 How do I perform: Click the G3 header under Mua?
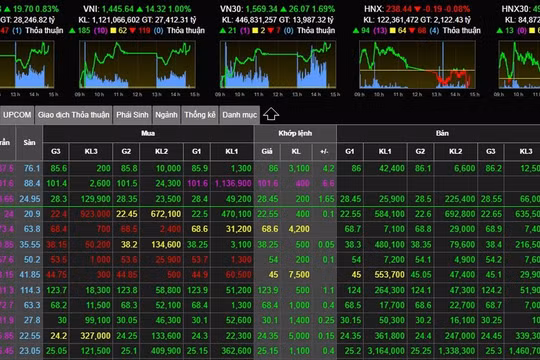click(56, 151)
